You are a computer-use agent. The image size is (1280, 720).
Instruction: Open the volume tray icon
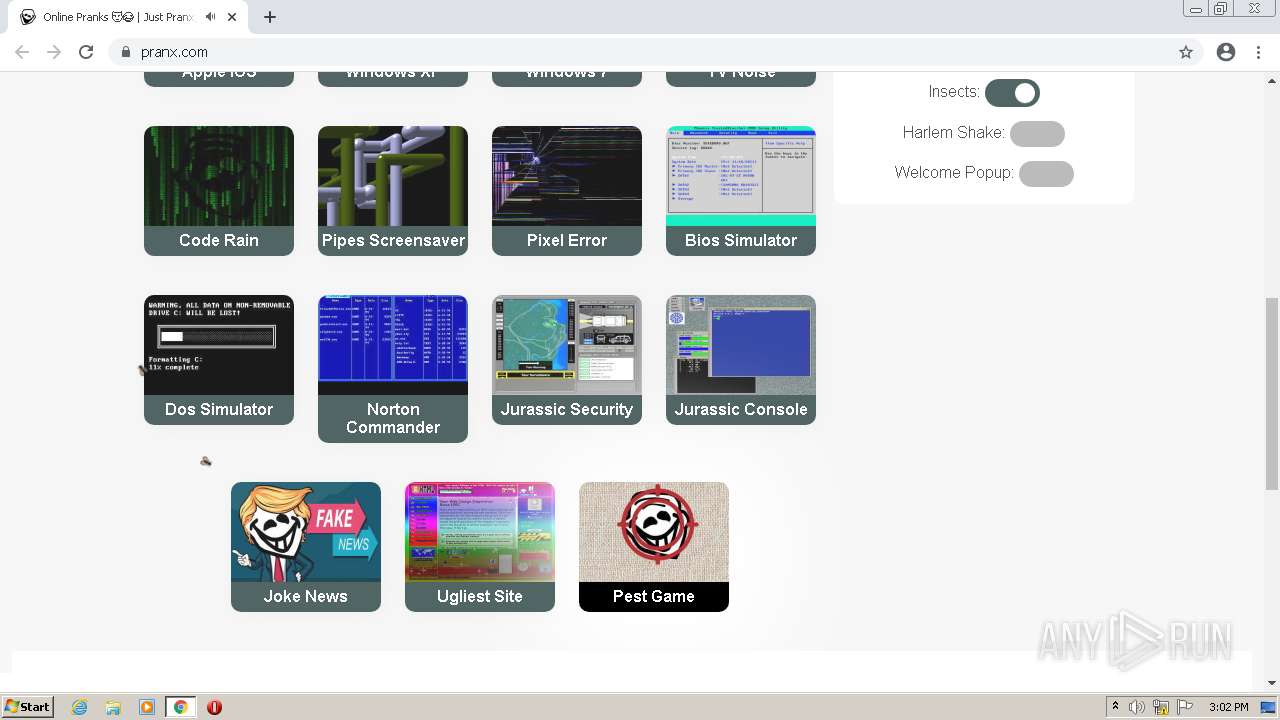1137,707
